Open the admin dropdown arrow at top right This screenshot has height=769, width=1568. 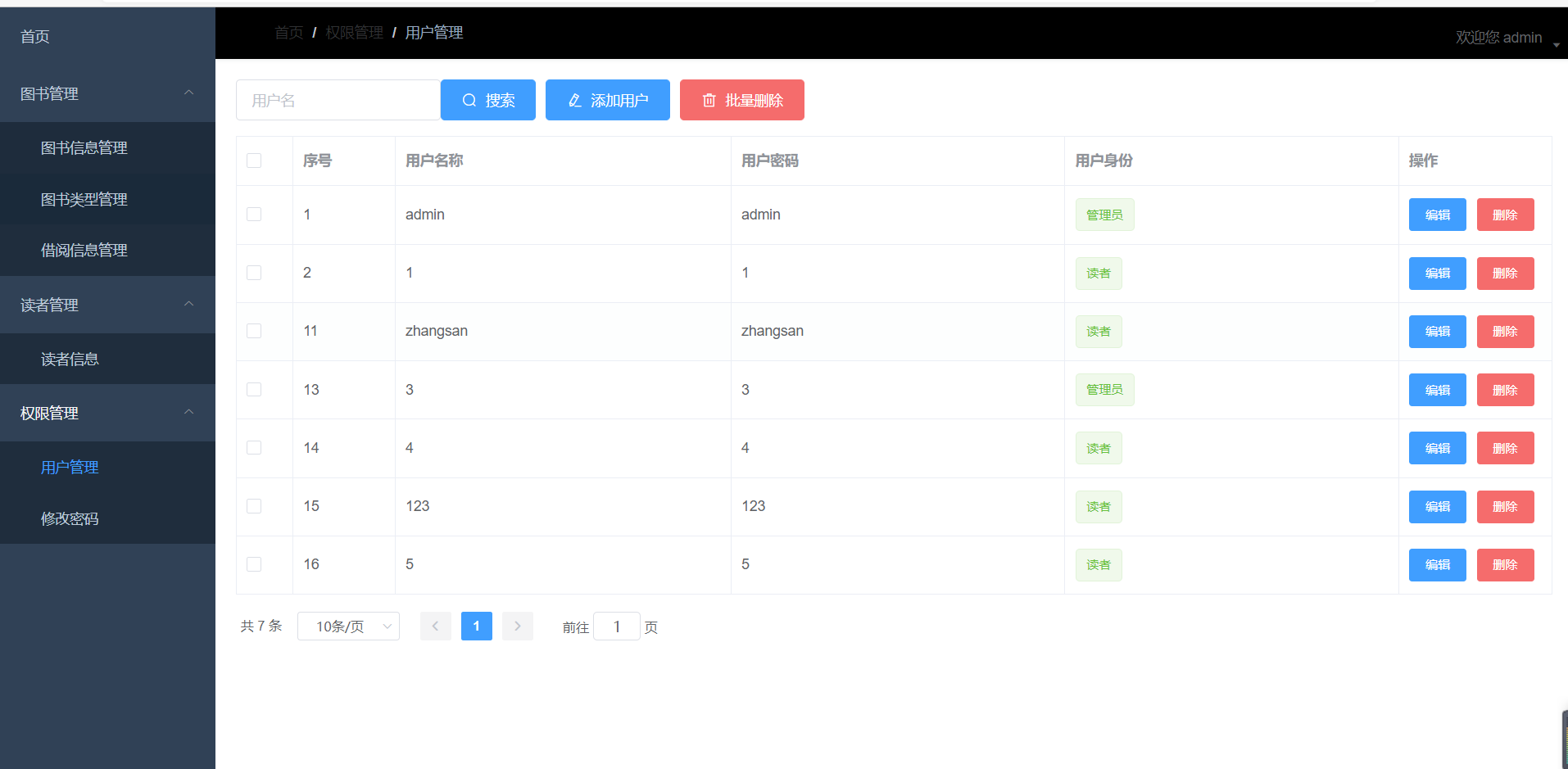click(x=1556, y=44)
